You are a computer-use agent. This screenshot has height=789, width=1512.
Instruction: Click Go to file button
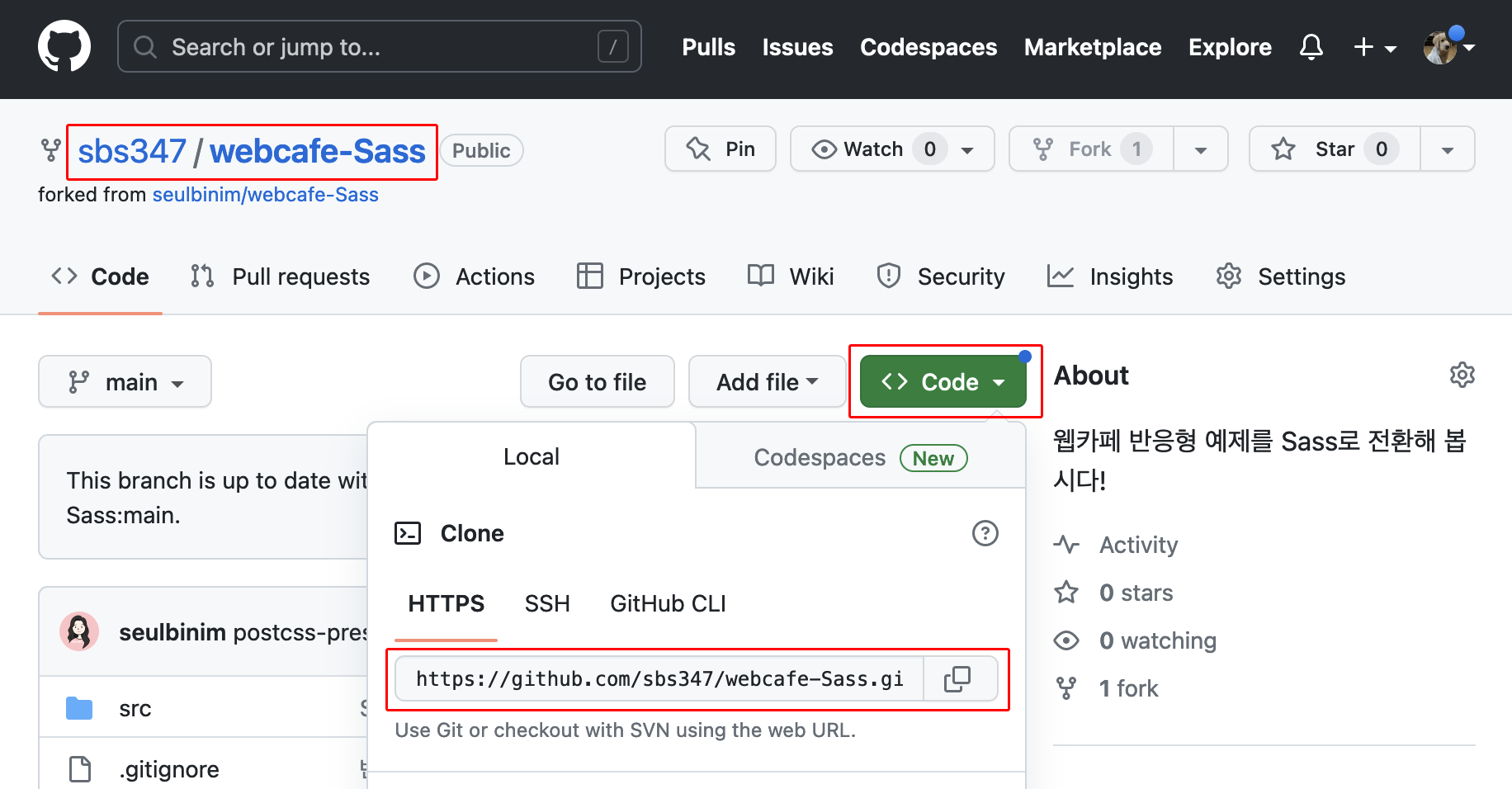pyautogui.click(x=598, y=381)
